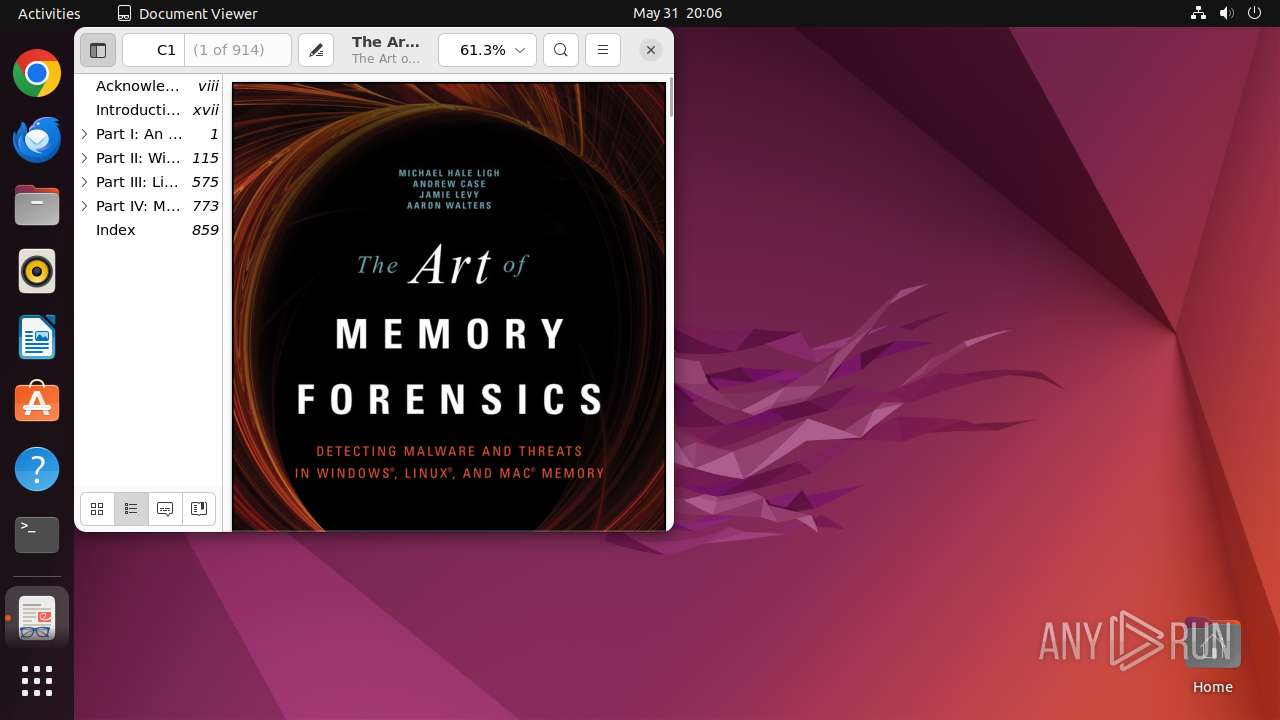Open Rhythmbox from the dock
This screenshot has width=1280, height=720.
[x=37, y=271]
